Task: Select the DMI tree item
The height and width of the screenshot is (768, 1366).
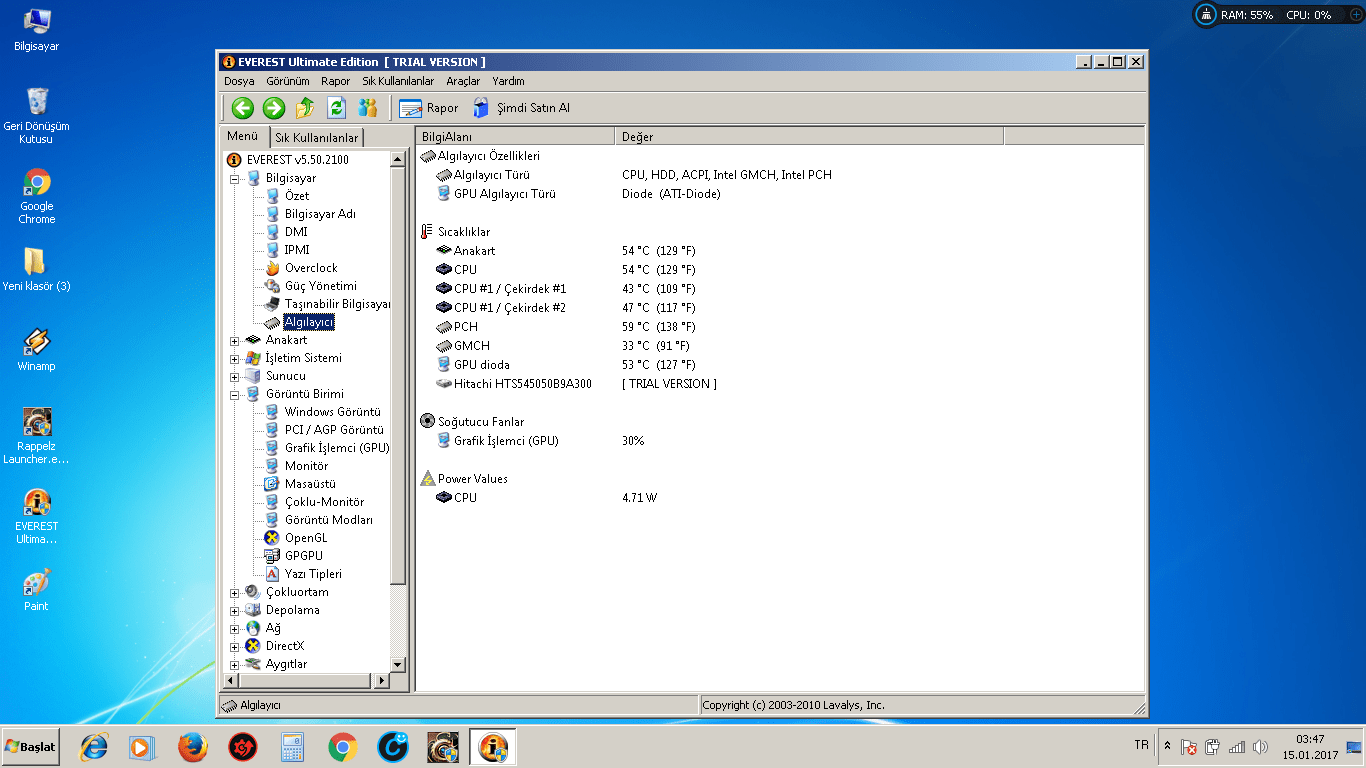Action: tap(296, 232)
